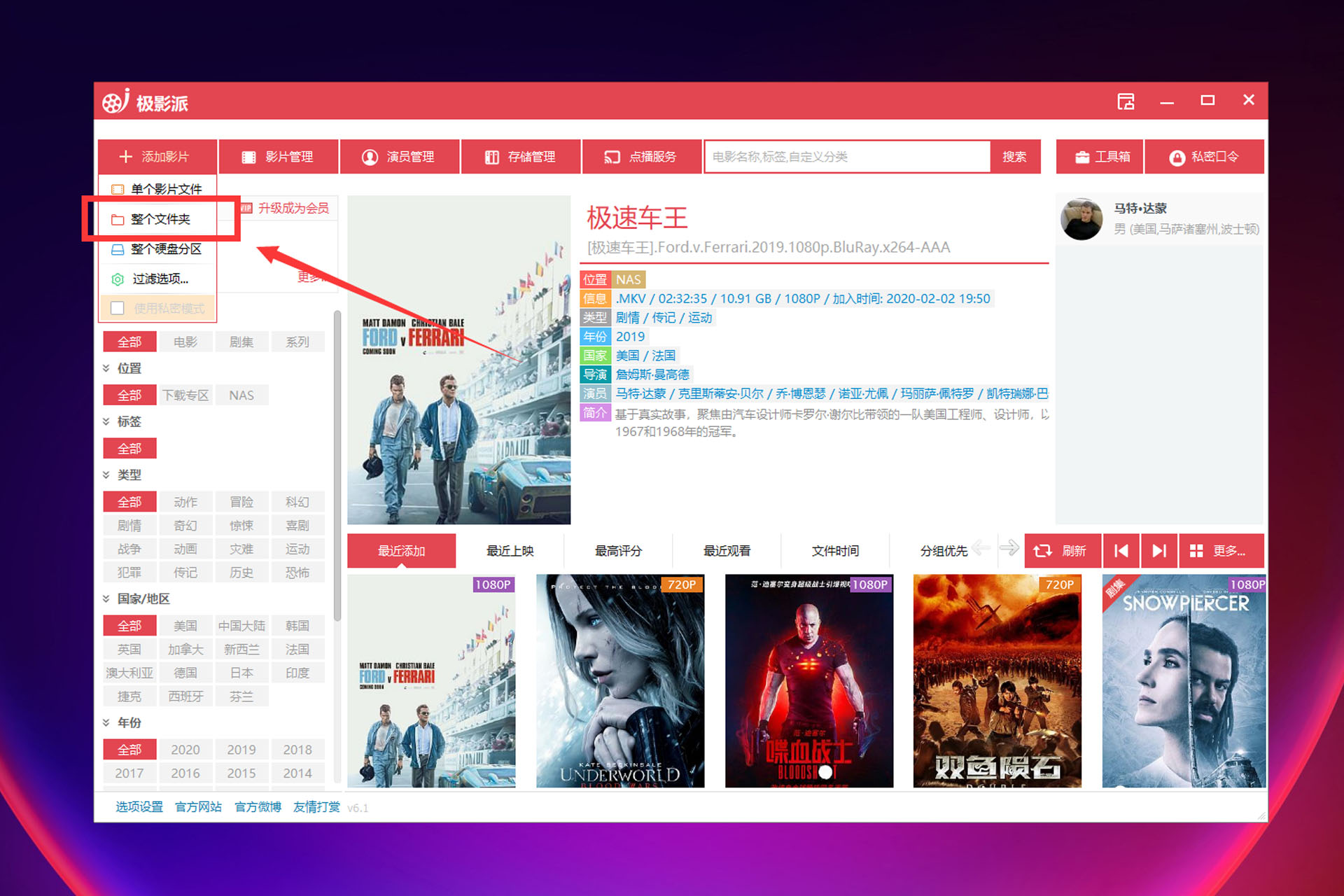This screenshot has width=1344, height=896.
Task: Filter by the Series (系列) category
Action: click(297, 342)
